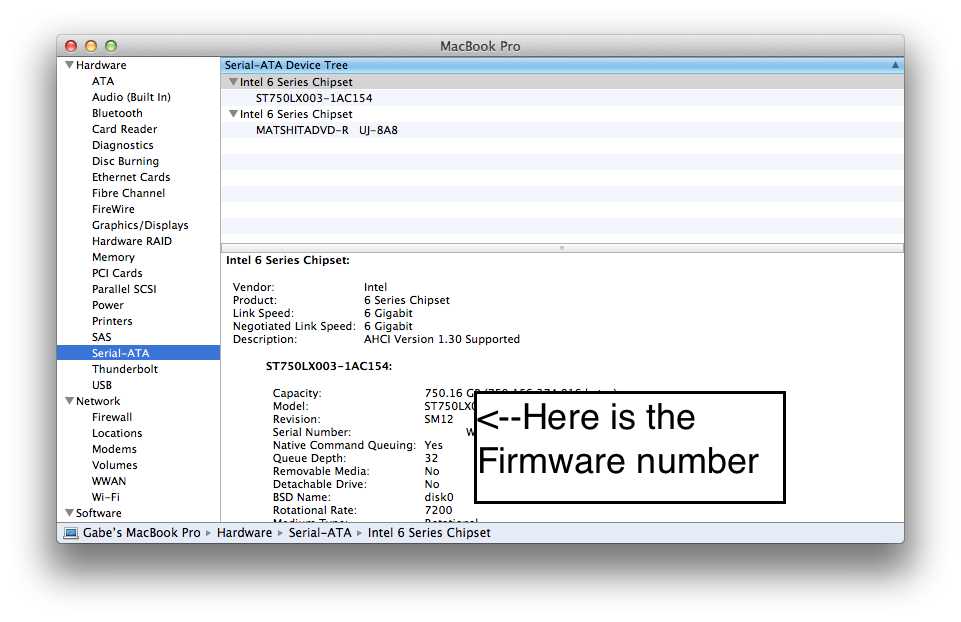
Task: Select Graphics/Displays in sidebar
Action: 140,225
